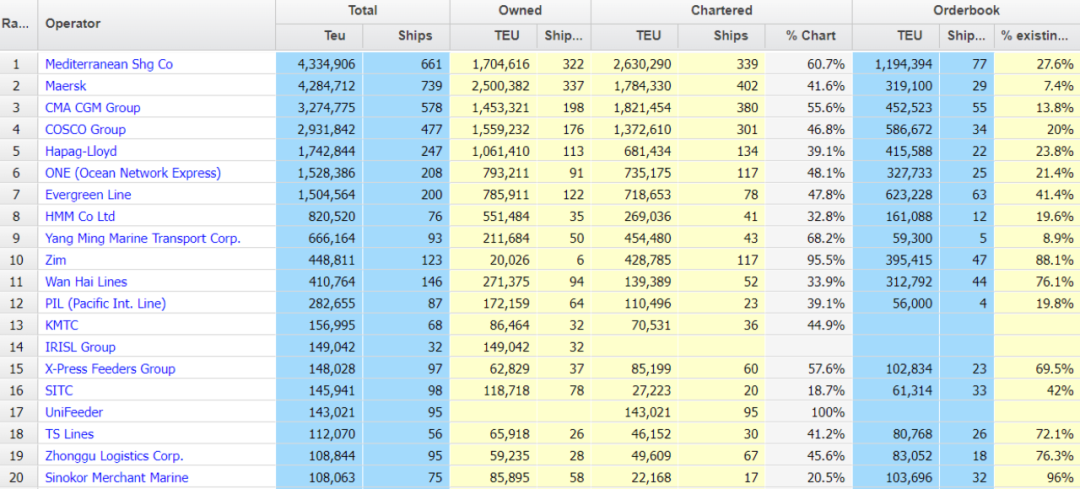1080x489 pixels.
Task: Select Maersk's total TEU cell 4,284,712
Action: (x=319, y=86)
